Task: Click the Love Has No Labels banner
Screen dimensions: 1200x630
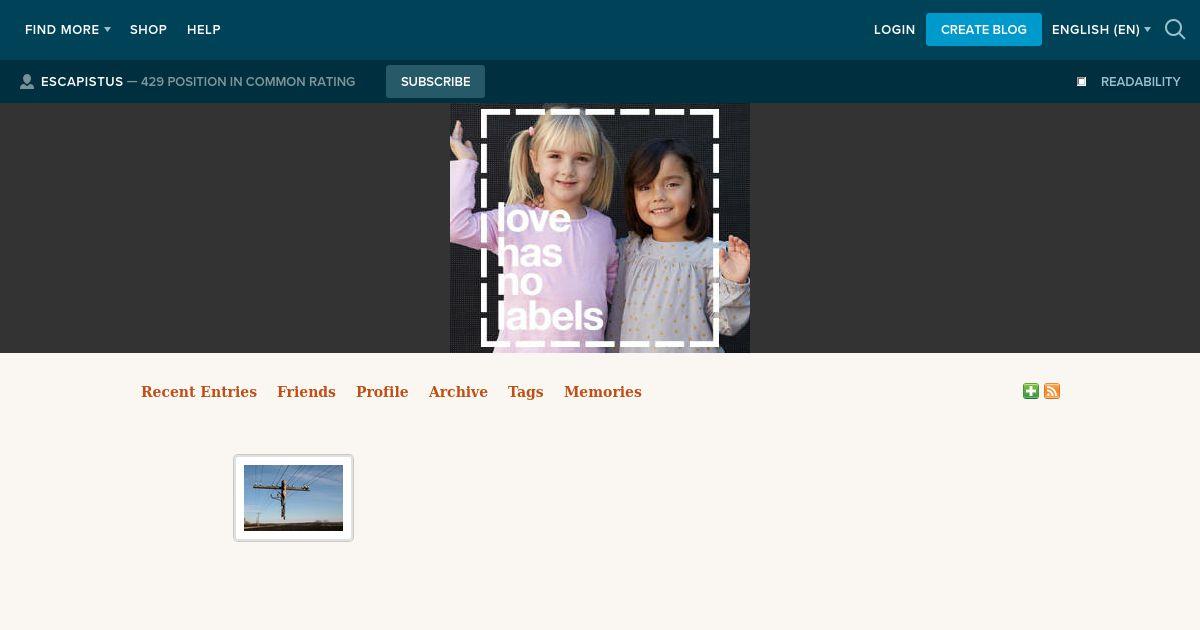Action: coord(600,228)
